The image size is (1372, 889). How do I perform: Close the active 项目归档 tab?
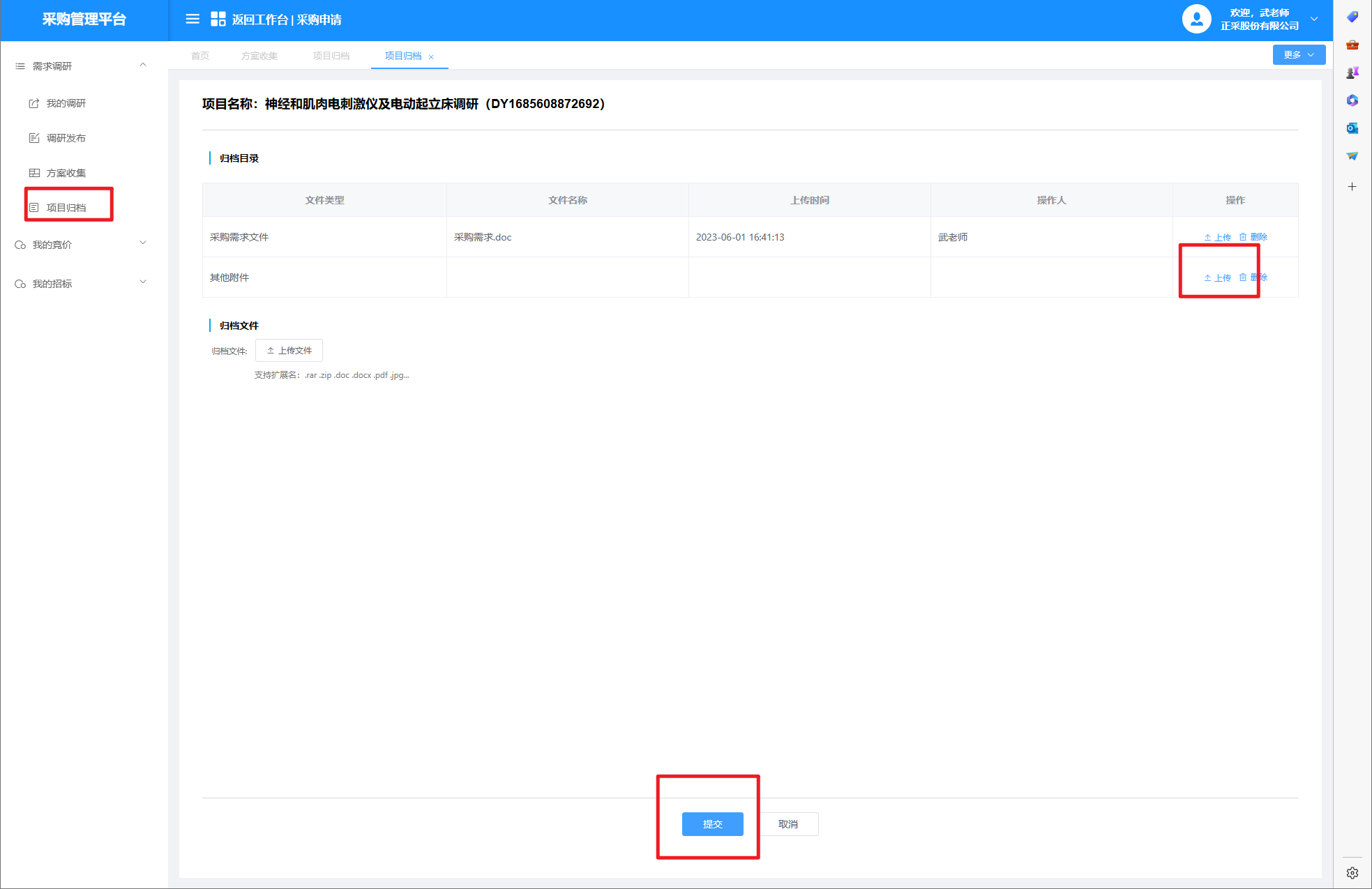click(x=431, y=57)
